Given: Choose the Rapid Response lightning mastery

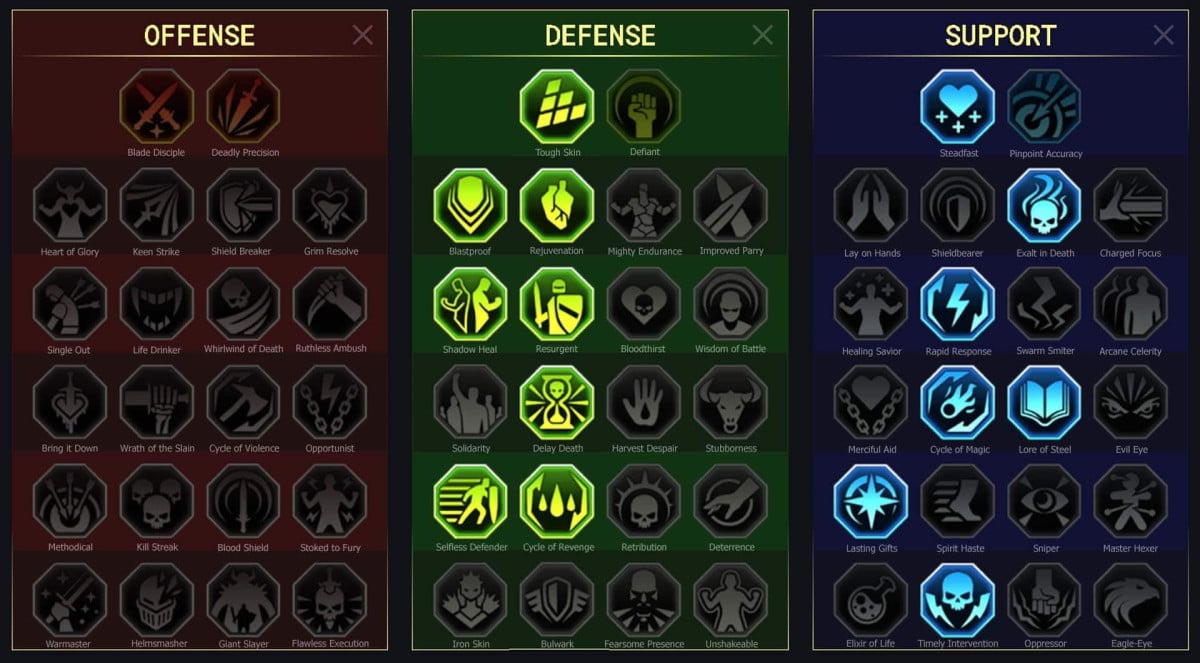Looking at the screenshot, I should click(x=957, y=304).
